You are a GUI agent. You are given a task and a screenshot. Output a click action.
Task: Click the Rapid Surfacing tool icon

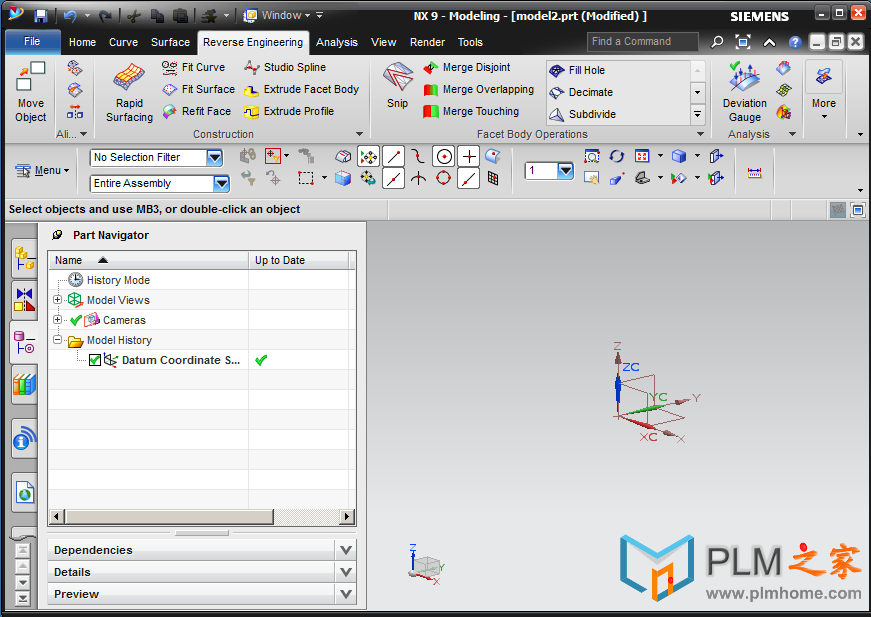point(129,78)
